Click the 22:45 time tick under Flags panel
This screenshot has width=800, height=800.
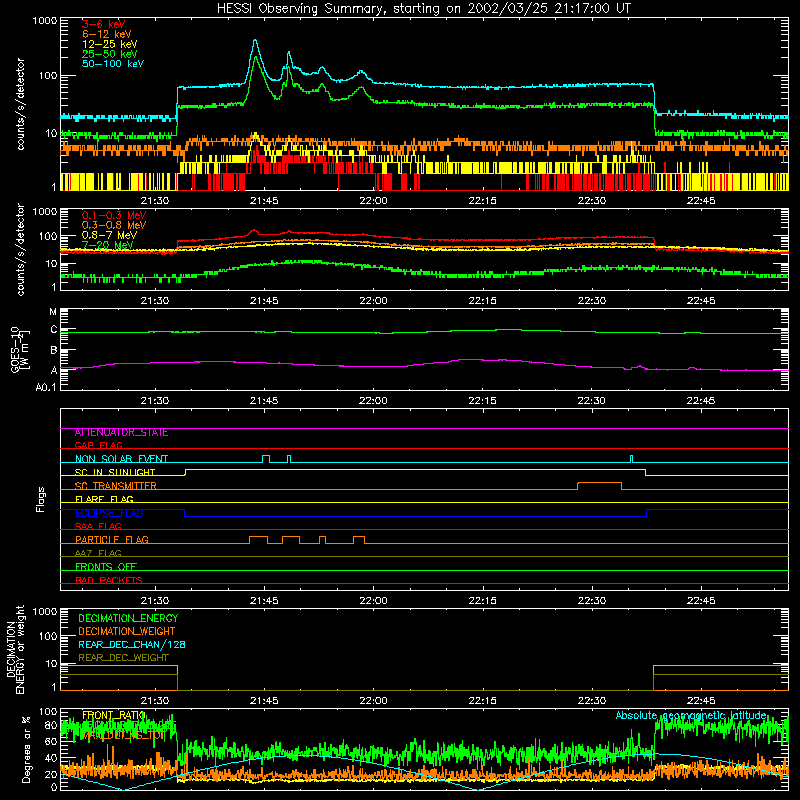pyautogui.click(x=701, y=601)
